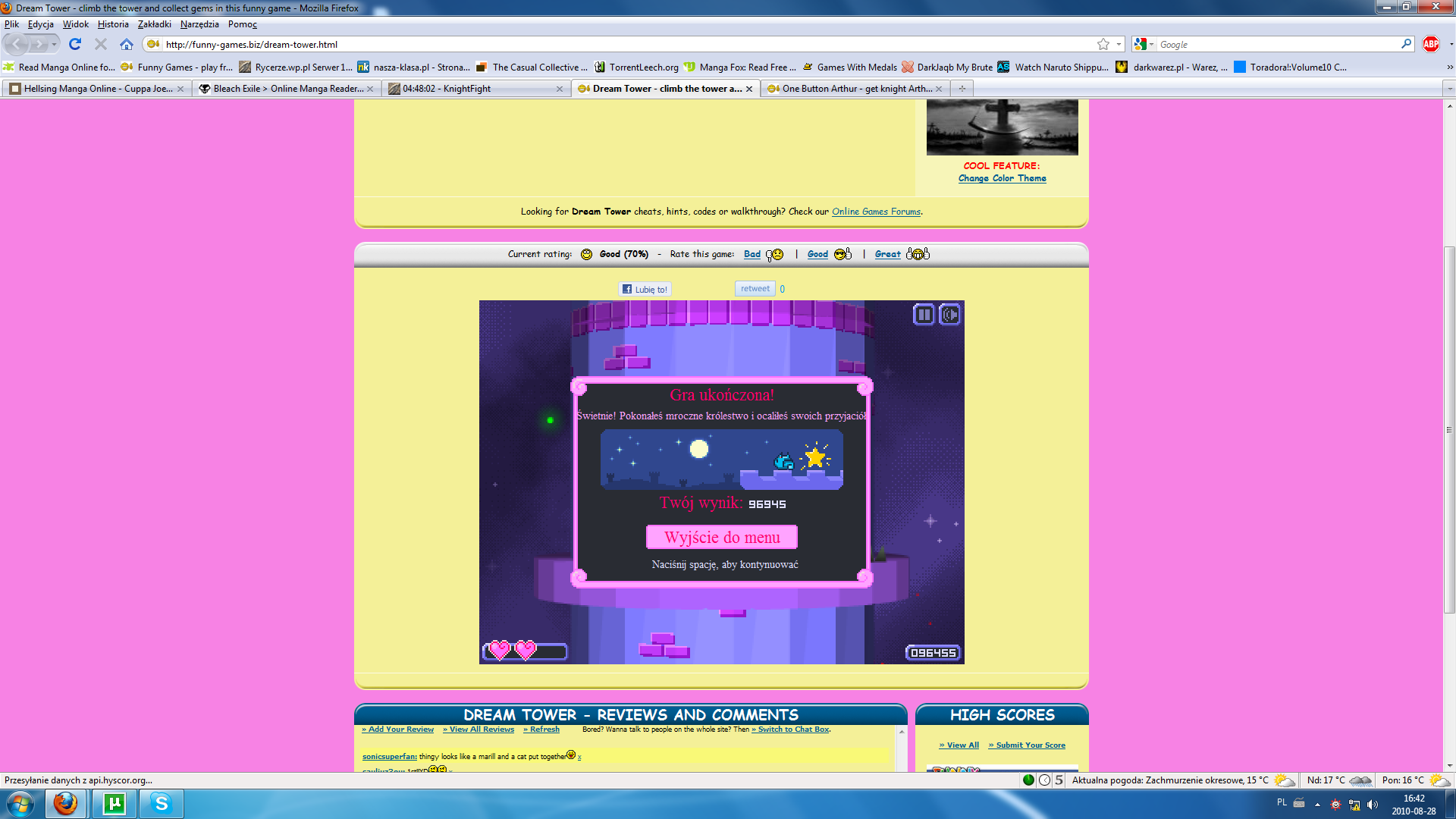
Task: Click the Facebook Lubię to! button
Action: coord(645,289)
